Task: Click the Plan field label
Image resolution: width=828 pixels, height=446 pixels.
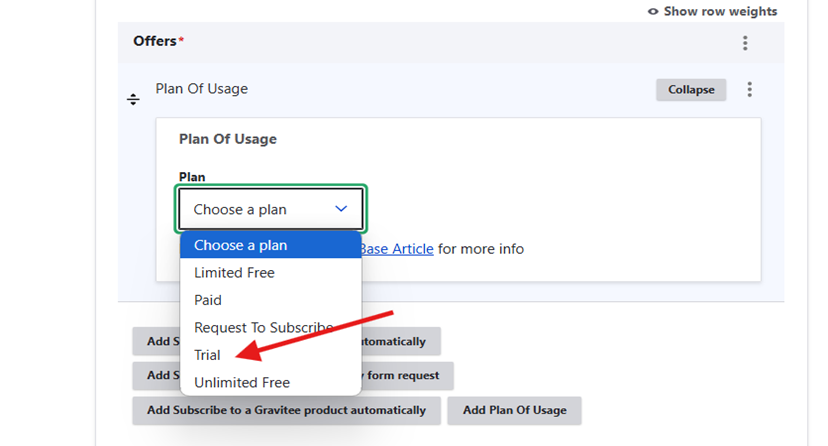Action: point(192,177)
